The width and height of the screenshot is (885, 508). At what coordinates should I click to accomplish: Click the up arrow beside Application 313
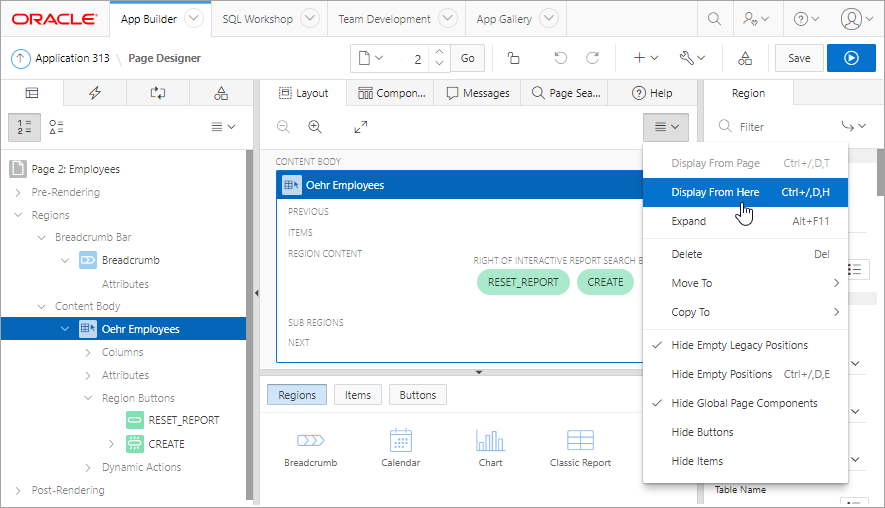[x=20, y=58]
